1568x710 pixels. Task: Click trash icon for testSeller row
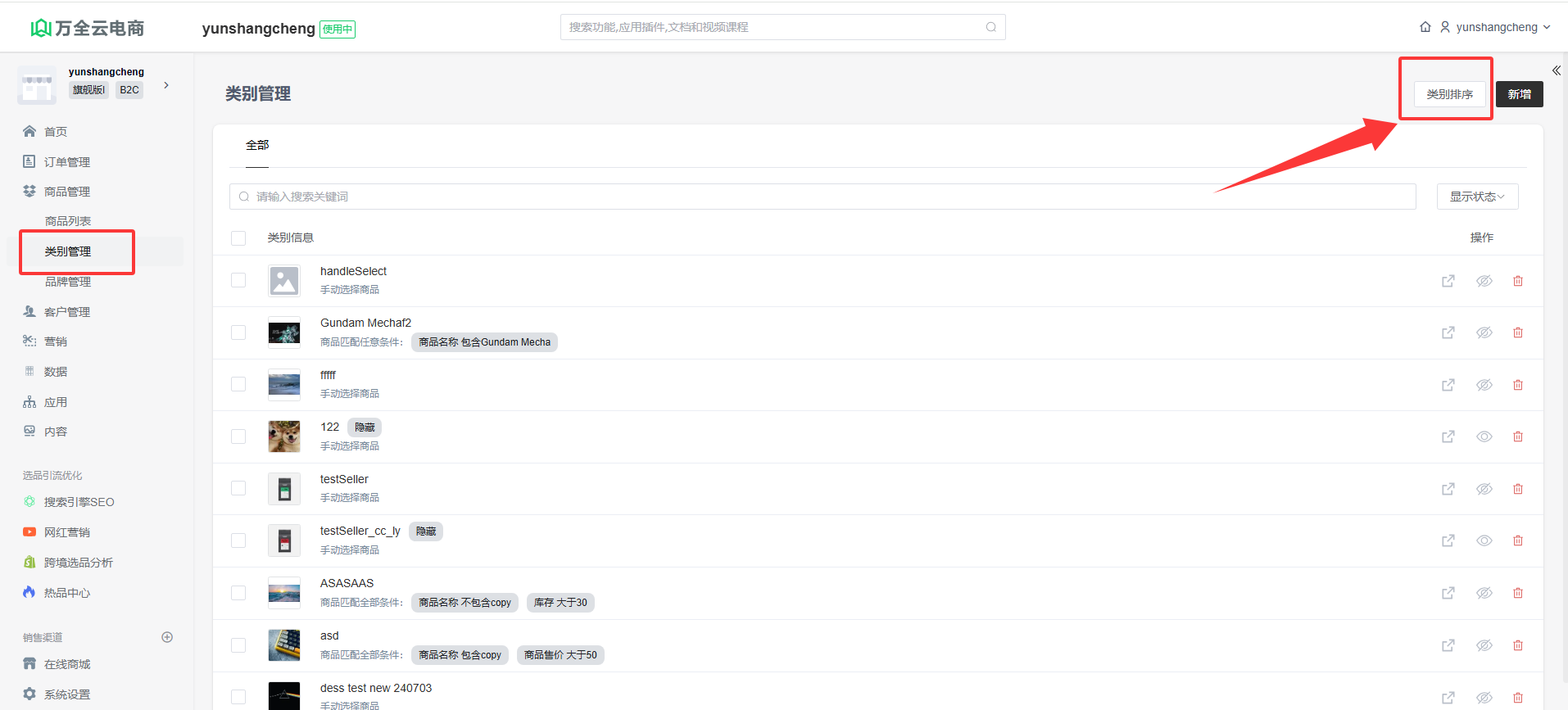[1517, 489]
